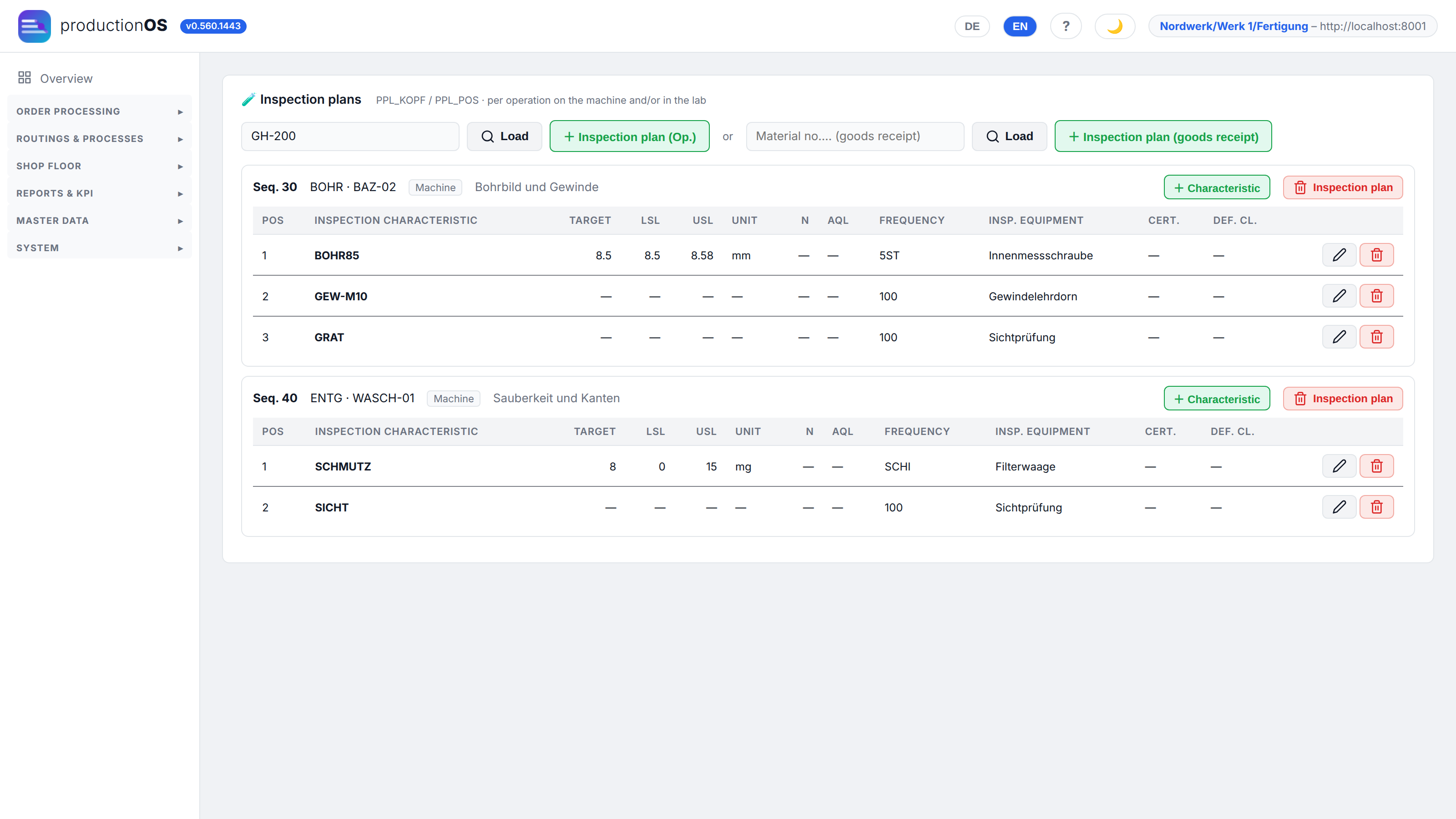Image resolution: width=1456 pixels, height=819 pixels.
Task: Switch language to EN
Action: (1020, 26)
